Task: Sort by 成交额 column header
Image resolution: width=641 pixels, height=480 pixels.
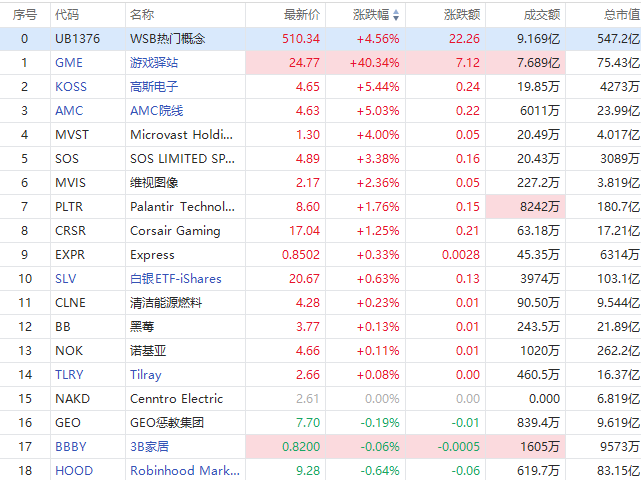Action: 542,15
